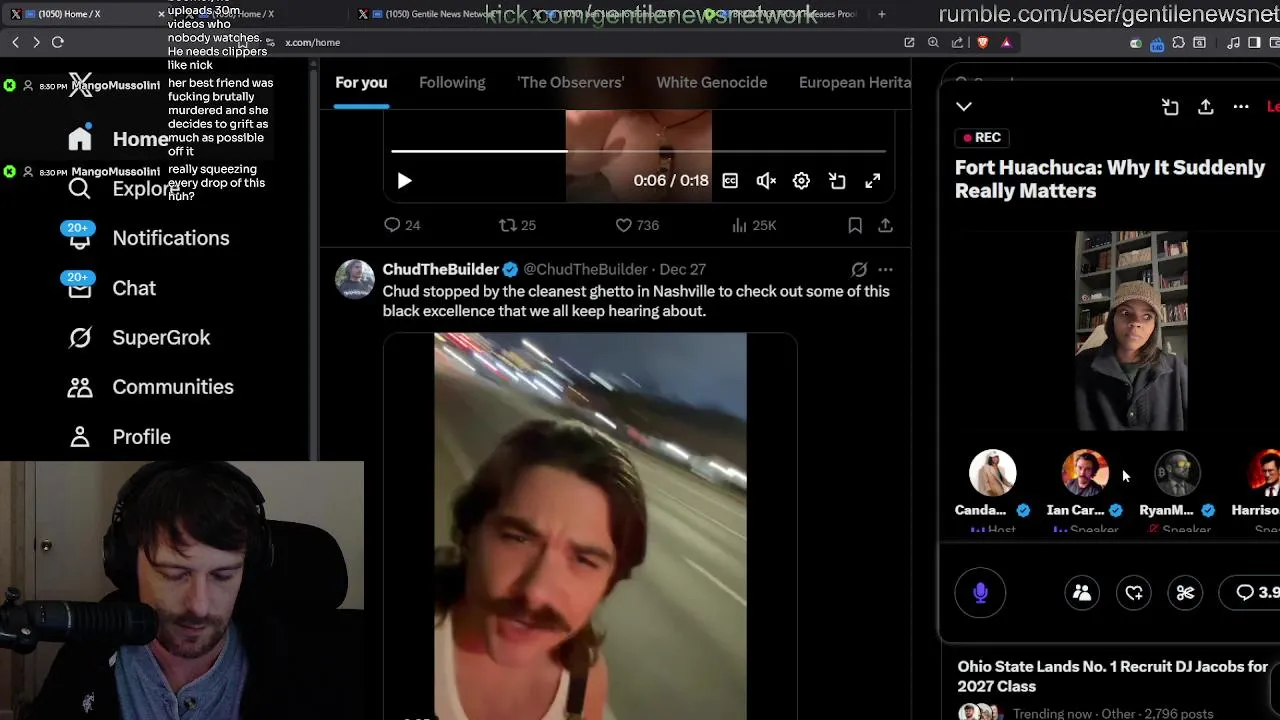Switch to the For you tab

coord(361,83)
